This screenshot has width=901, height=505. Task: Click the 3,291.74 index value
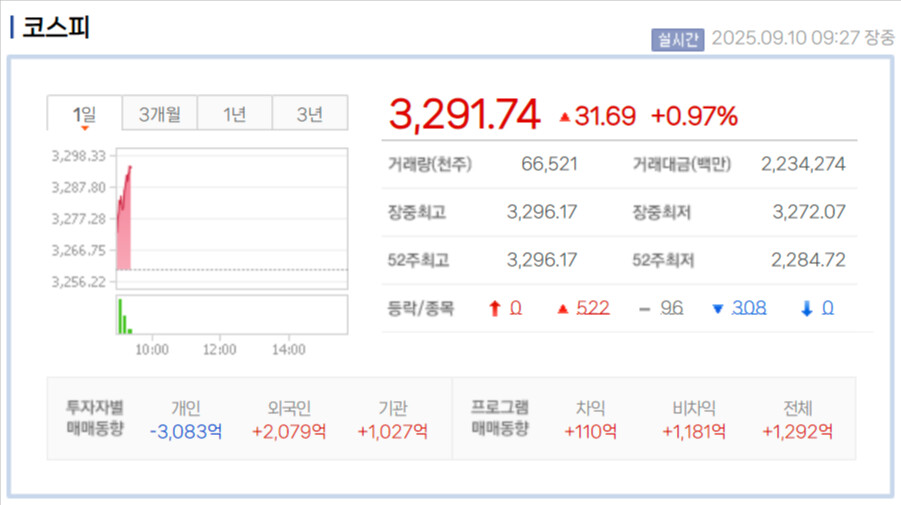pyautogui.click(x=464, y=114)
